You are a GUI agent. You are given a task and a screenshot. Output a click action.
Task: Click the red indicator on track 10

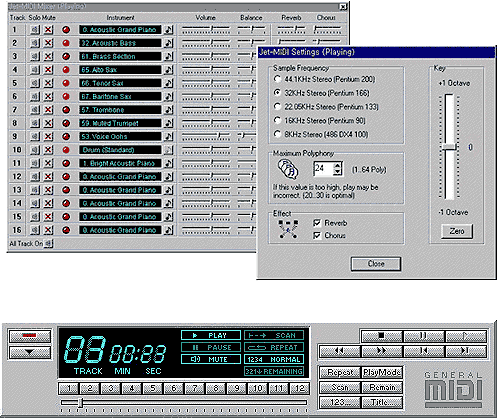(66, 150)
